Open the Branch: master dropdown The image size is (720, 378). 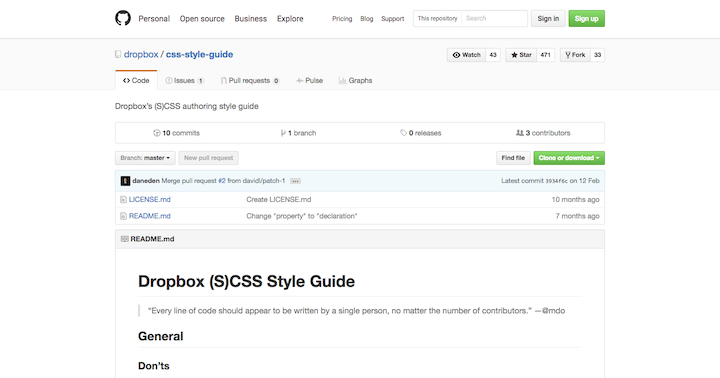pos(145,158)
